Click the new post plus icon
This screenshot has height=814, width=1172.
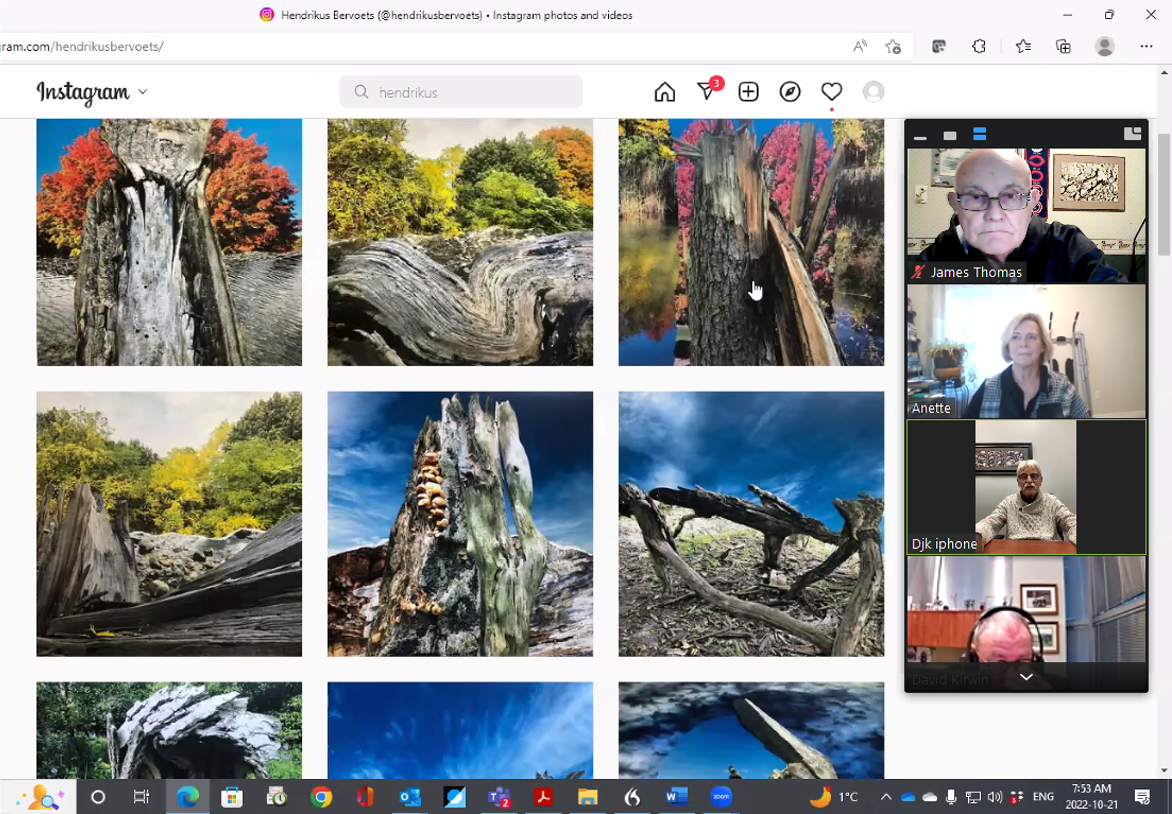click(x=748, y=92)
